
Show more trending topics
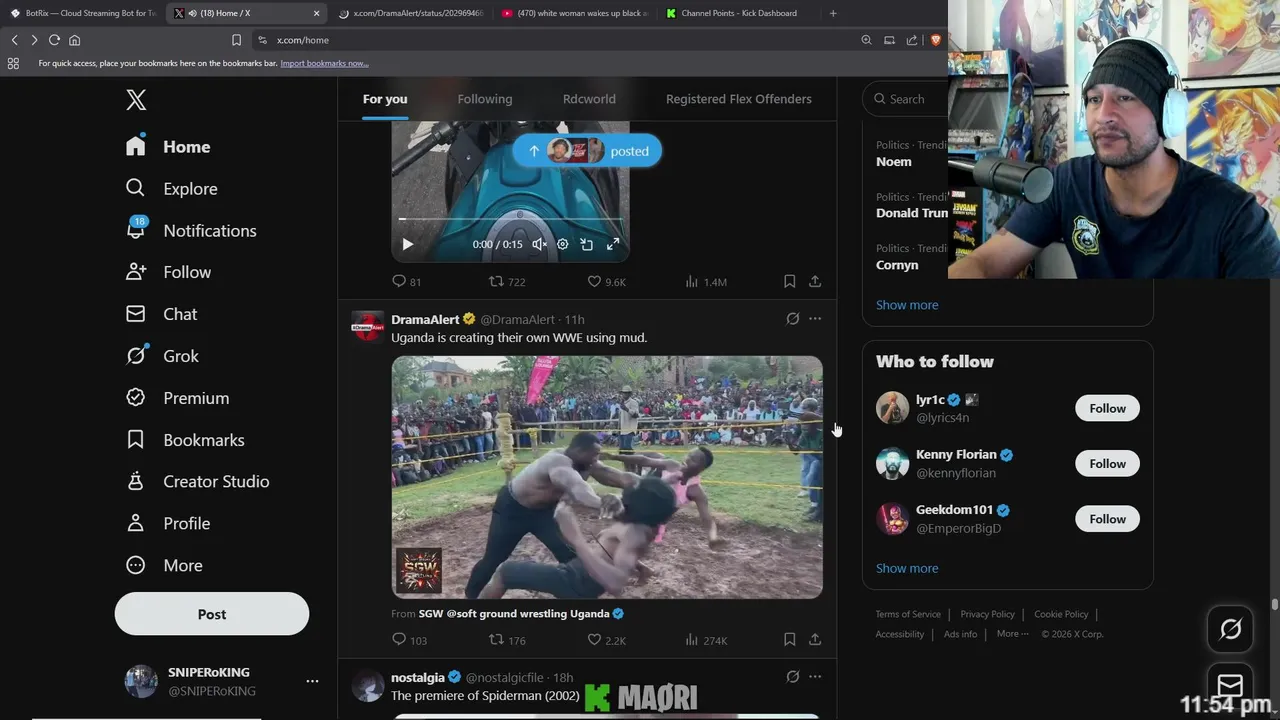coord(907,305)
